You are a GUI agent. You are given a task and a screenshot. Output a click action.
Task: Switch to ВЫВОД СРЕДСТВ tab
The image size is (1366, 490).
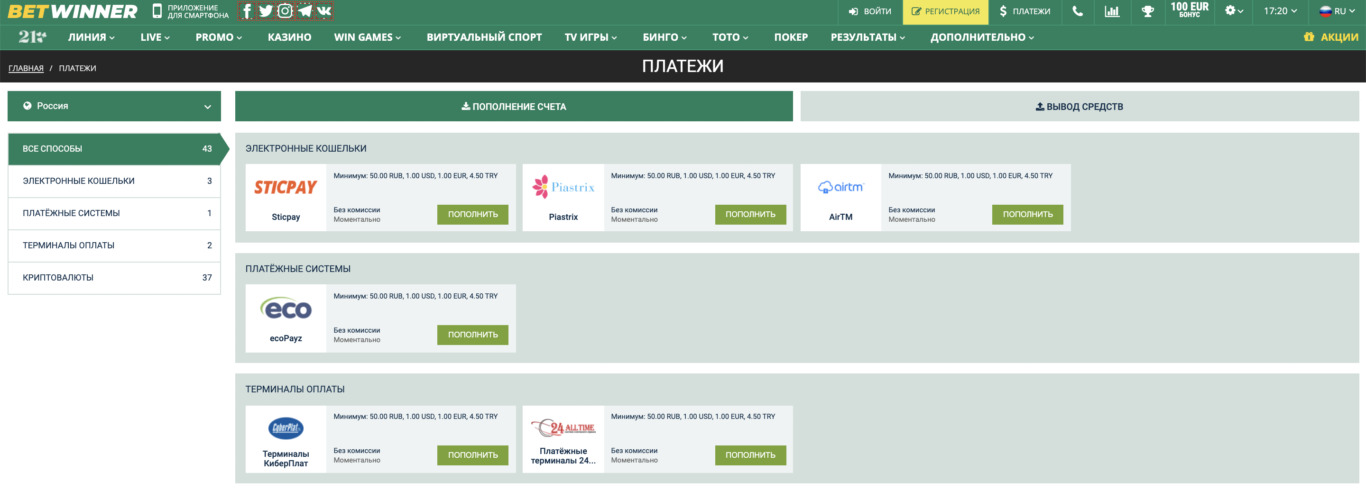pos(1080,106)
